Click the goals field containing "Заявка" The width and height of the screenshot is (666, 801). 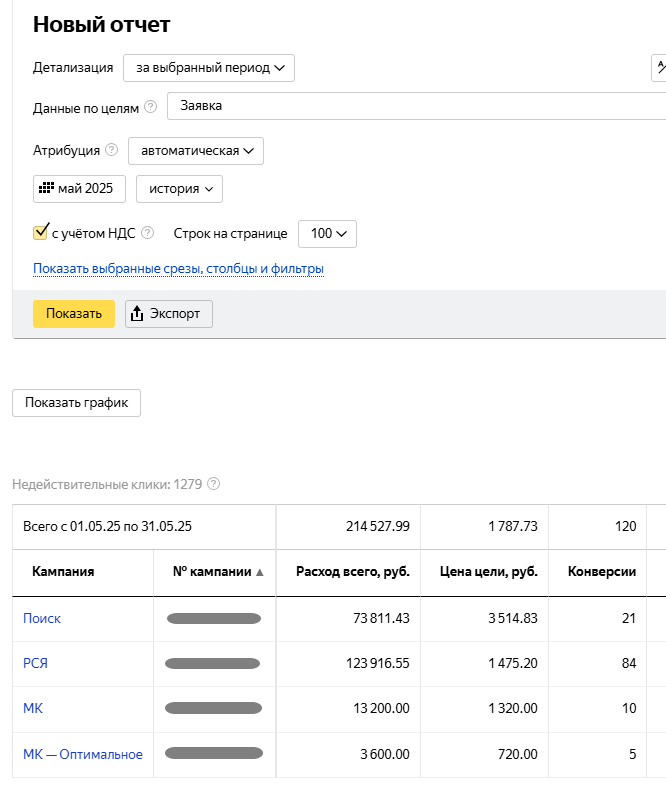[x=416, y=105]
